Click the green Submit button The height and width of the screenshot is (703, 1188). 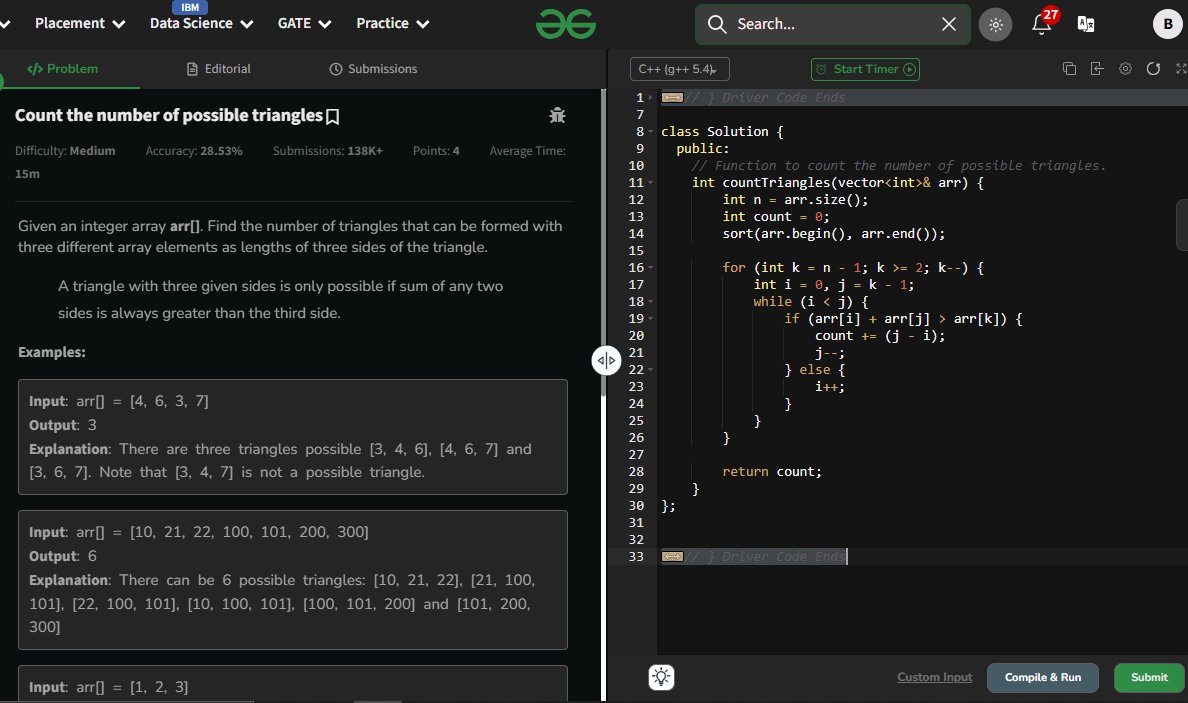coord(1149,677)
